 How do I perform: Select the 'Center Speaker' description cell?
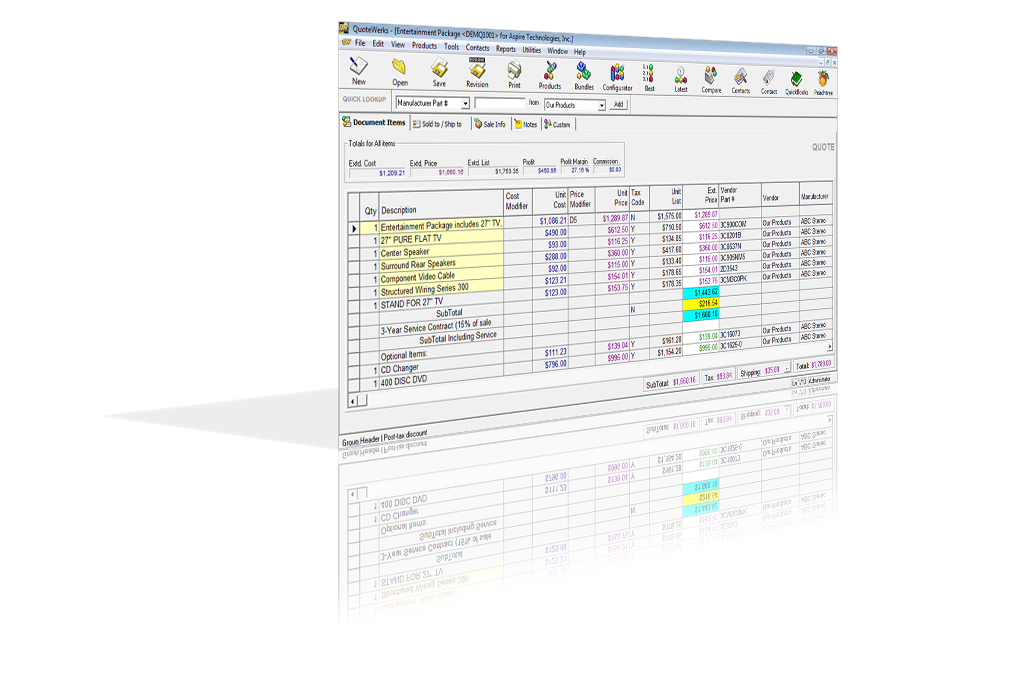pyautogui.click(x=441, y=250)
